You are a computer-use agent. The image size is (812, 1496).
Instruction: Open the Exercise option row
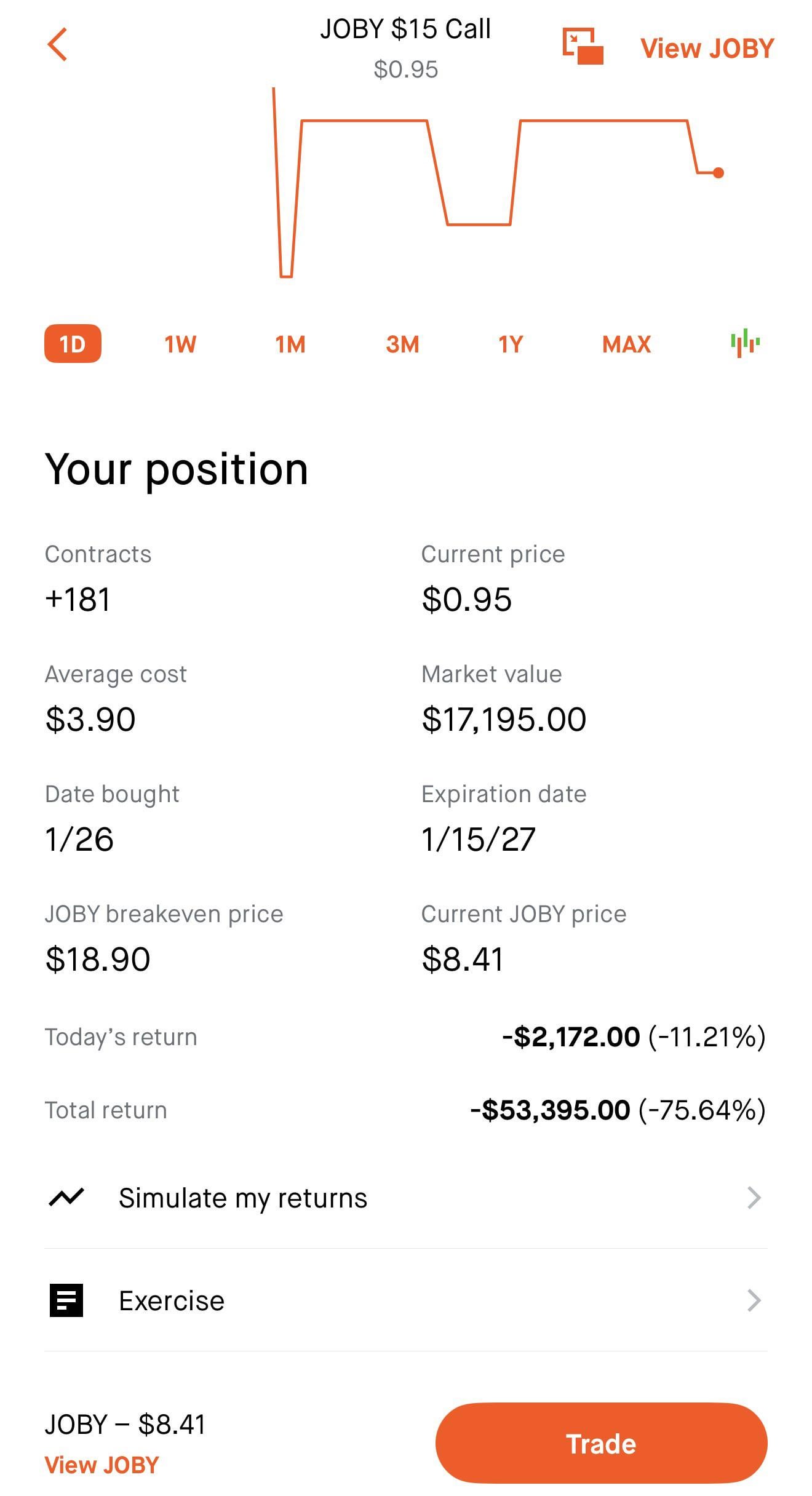click(x=172, y=1301)
